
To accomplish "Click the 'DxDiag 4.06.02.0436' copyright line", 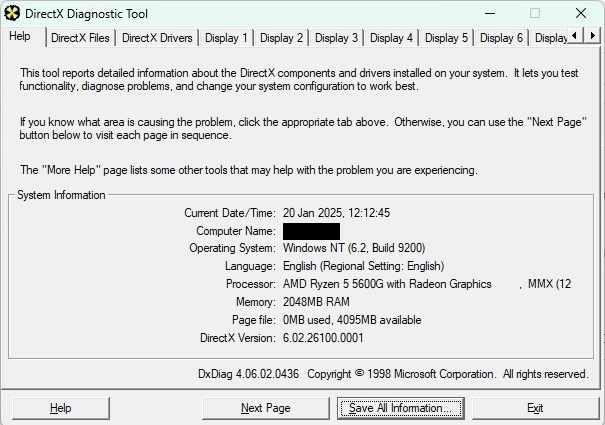I will point(393,374).
